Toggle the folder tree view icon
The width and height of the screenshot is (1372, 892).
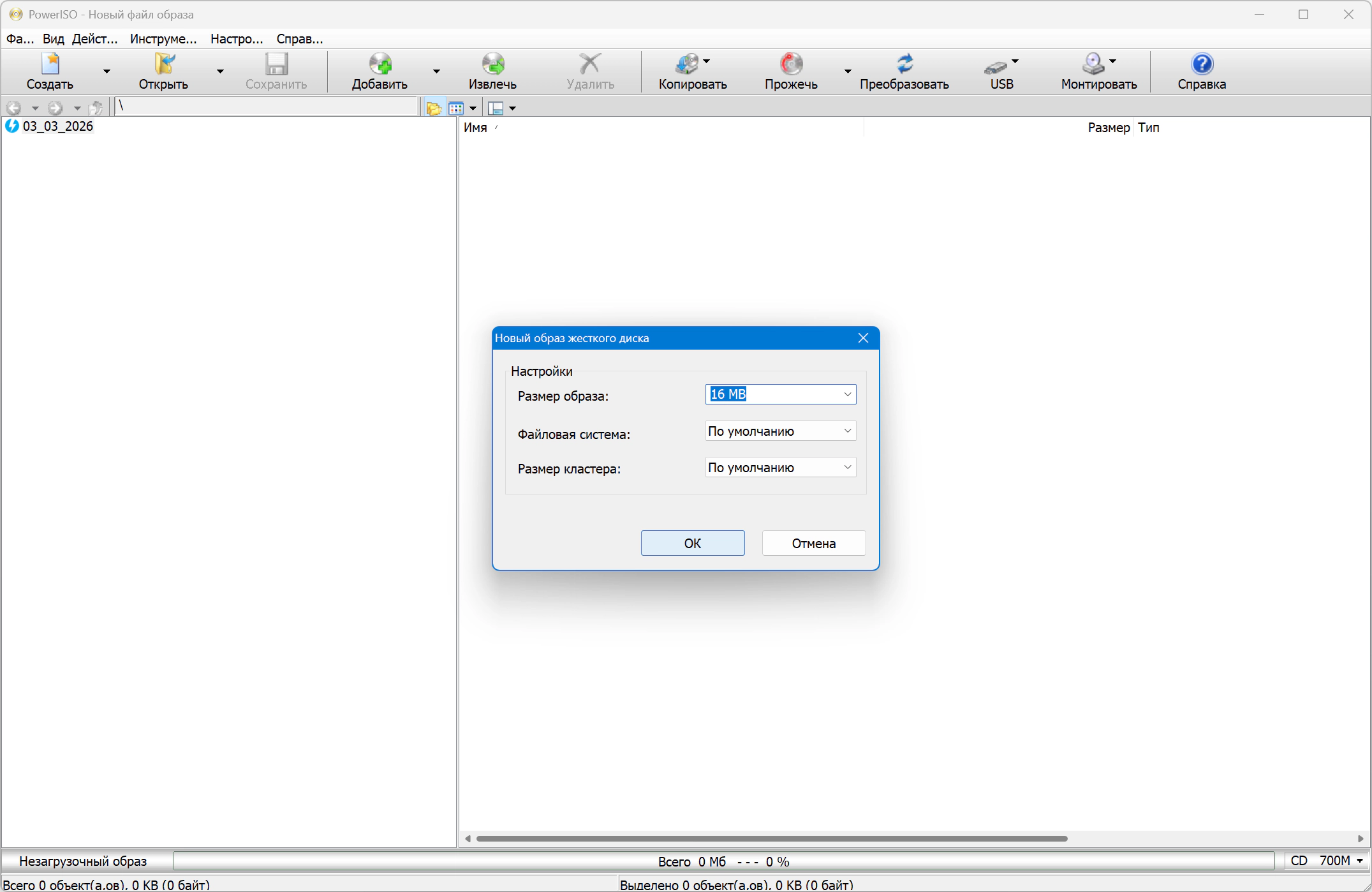[434, 108]
